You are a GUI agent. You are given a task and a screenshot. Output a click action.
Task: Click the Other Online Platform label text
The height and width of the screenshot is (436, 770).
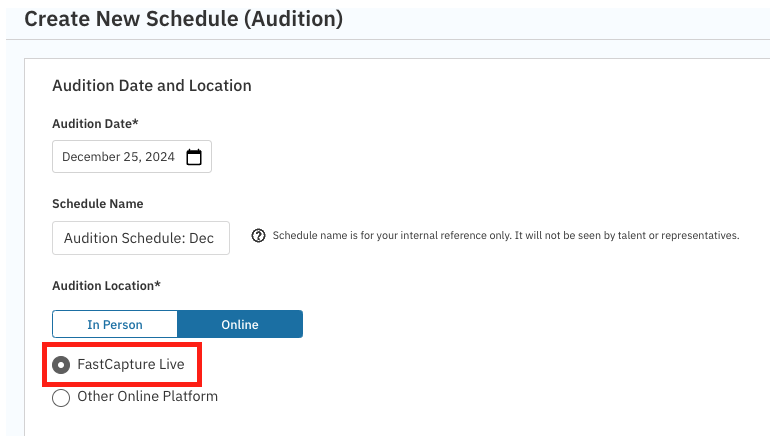tap(147, 396)
